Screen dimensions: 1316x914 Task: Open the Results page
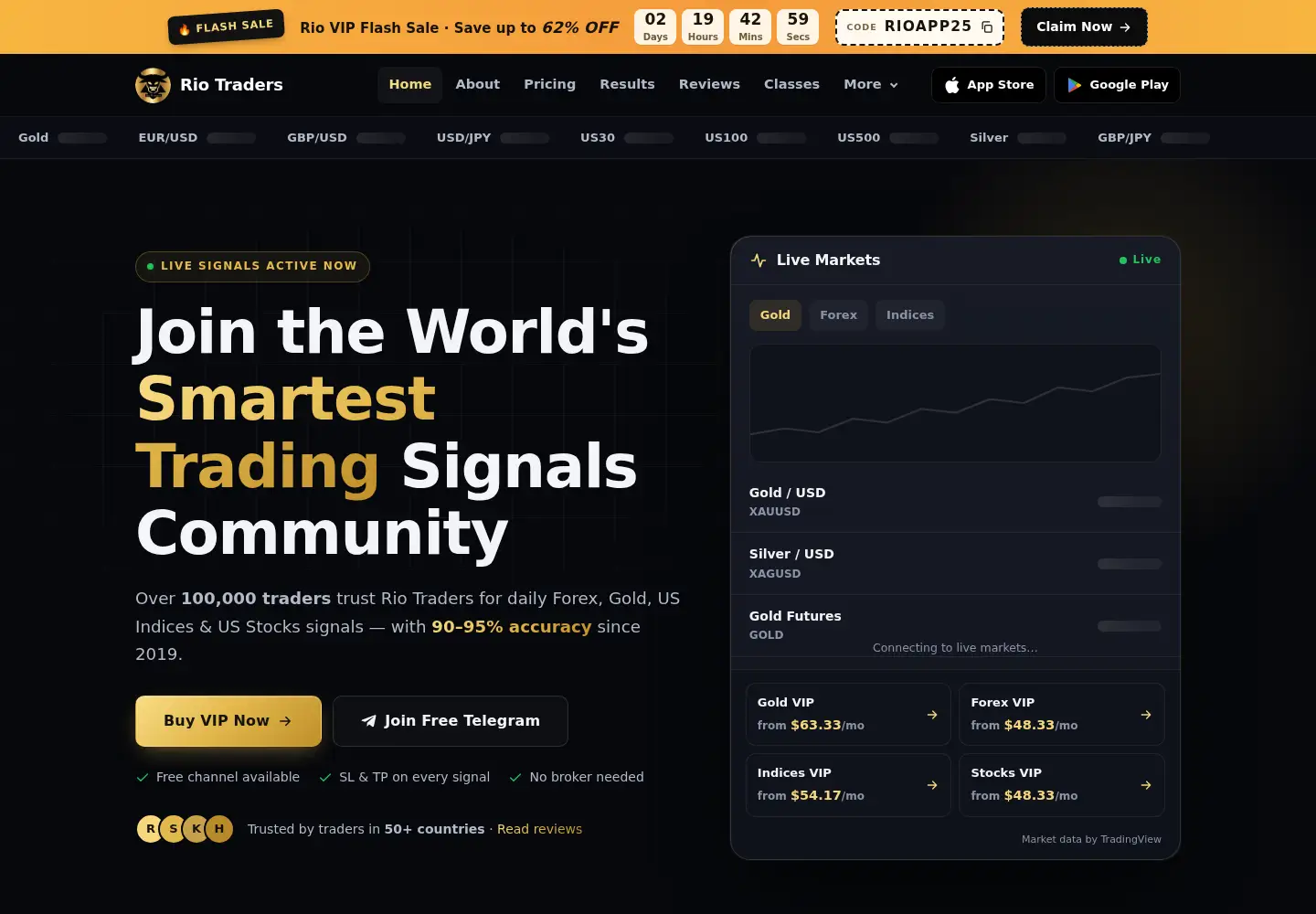click(627, 84)
